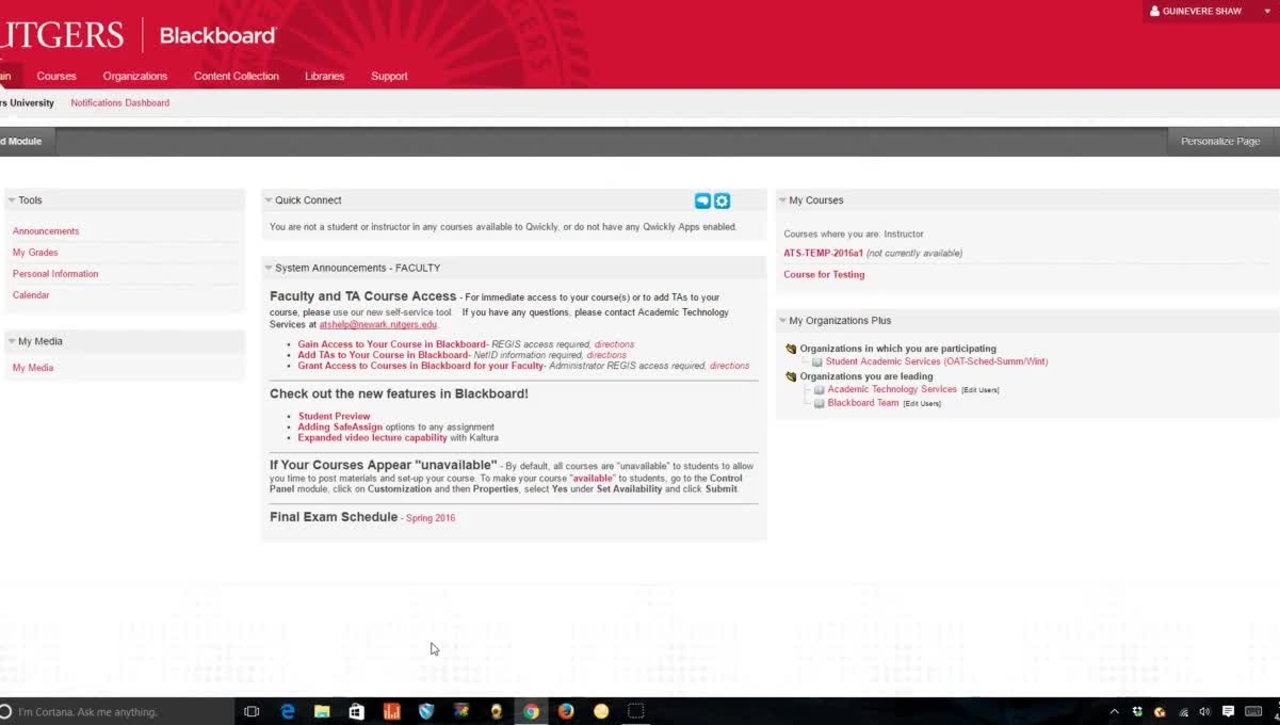The width and height of the screenshot is (1280, 725).
Task: Open the Calendar link in Tools
Action: pos(31,295)
